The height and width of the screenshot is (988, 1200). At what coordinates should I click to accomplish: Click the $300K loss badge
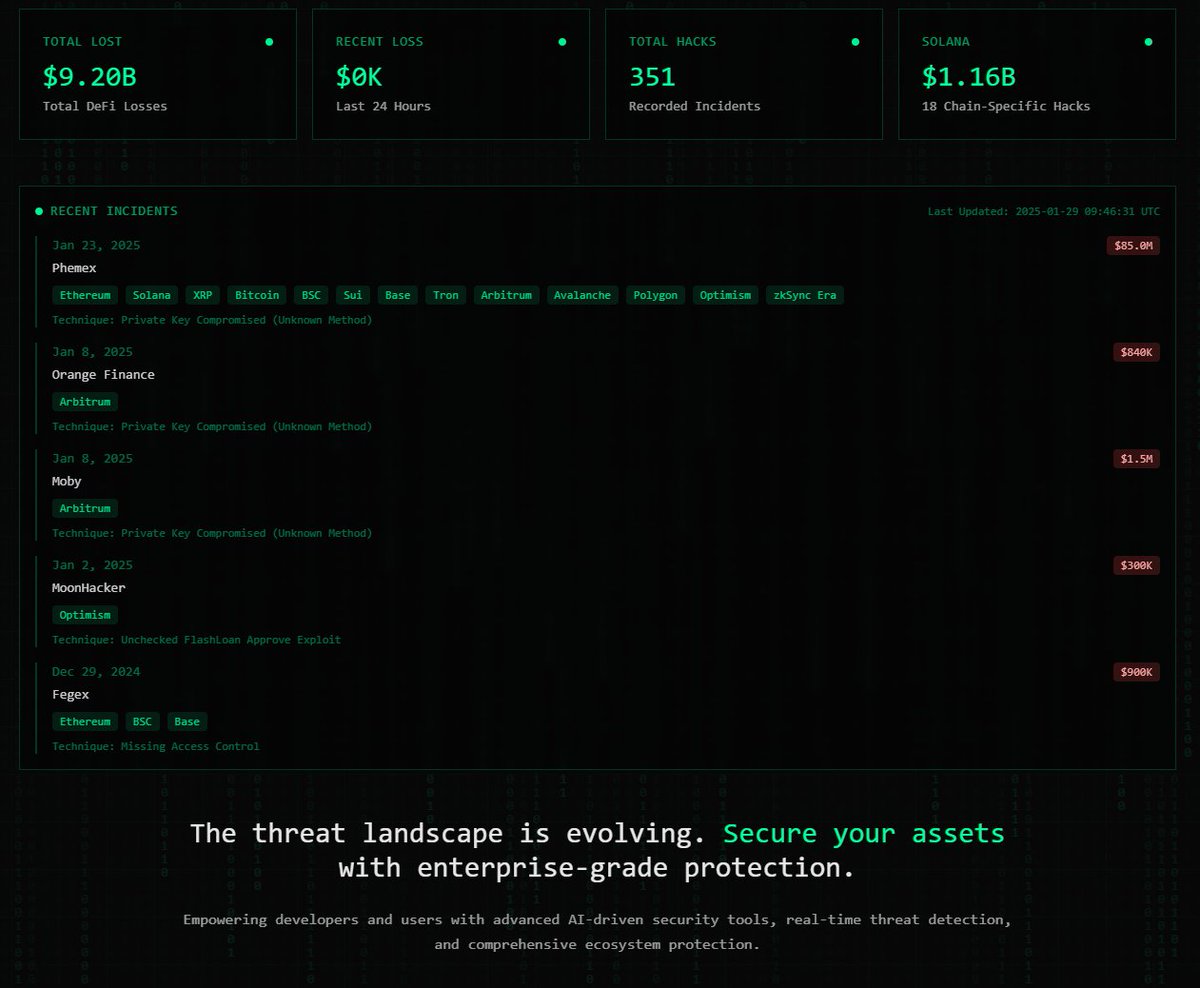(x=1136, y=566)
